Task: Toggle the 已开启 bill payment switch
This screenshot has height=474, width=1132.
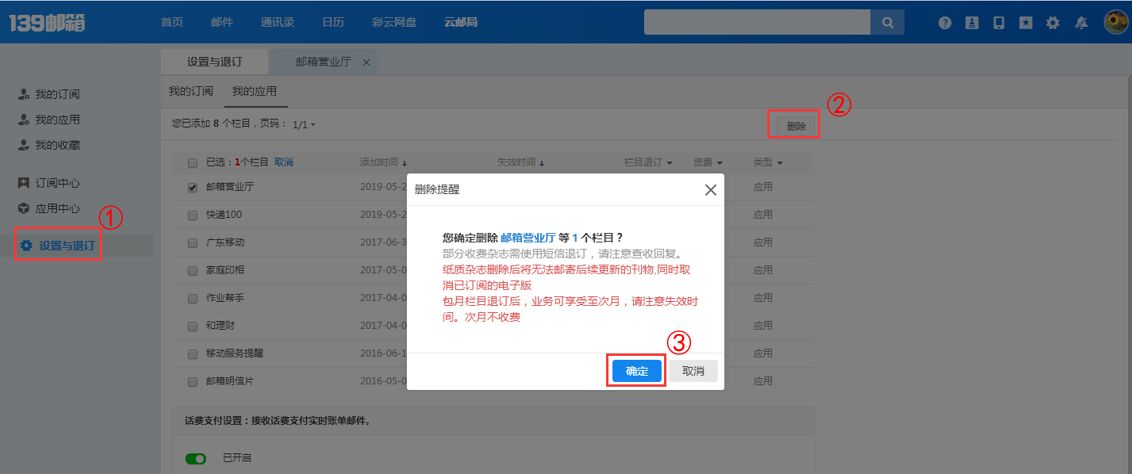Action: tap(196, 459)
